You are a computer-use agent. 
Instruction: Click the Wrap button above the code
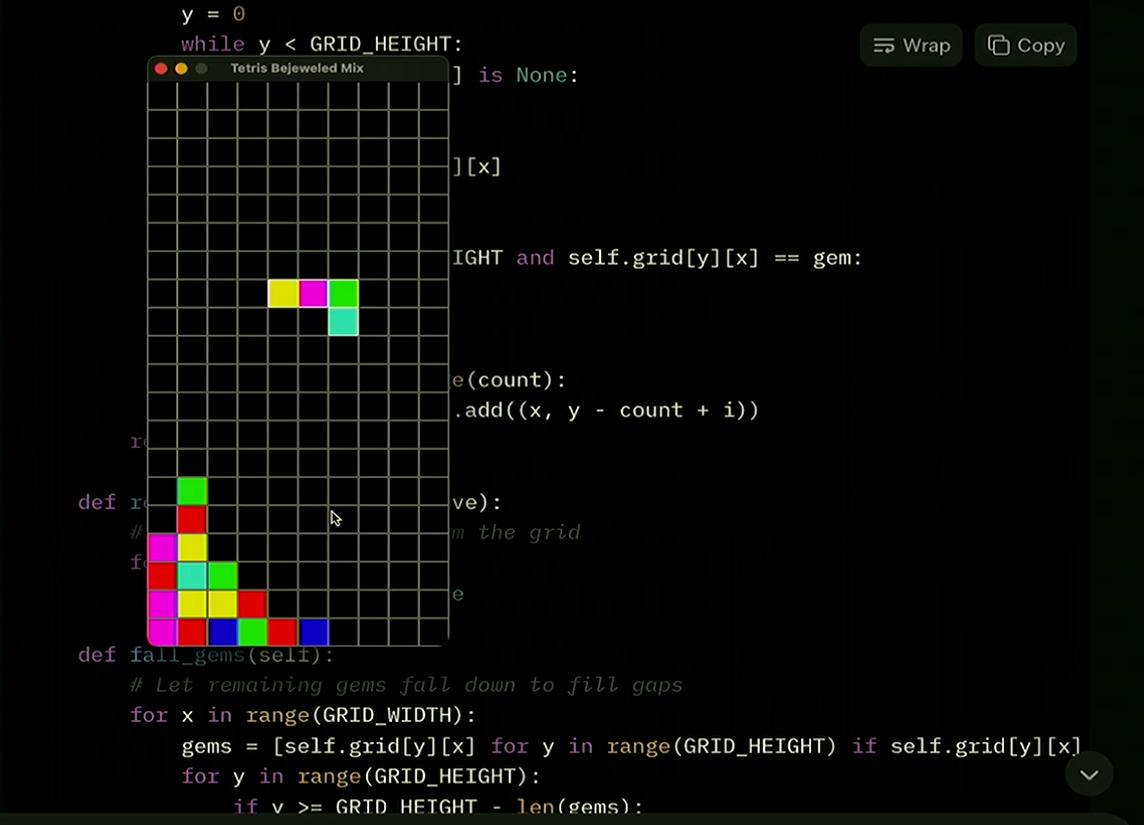[911, 45]
